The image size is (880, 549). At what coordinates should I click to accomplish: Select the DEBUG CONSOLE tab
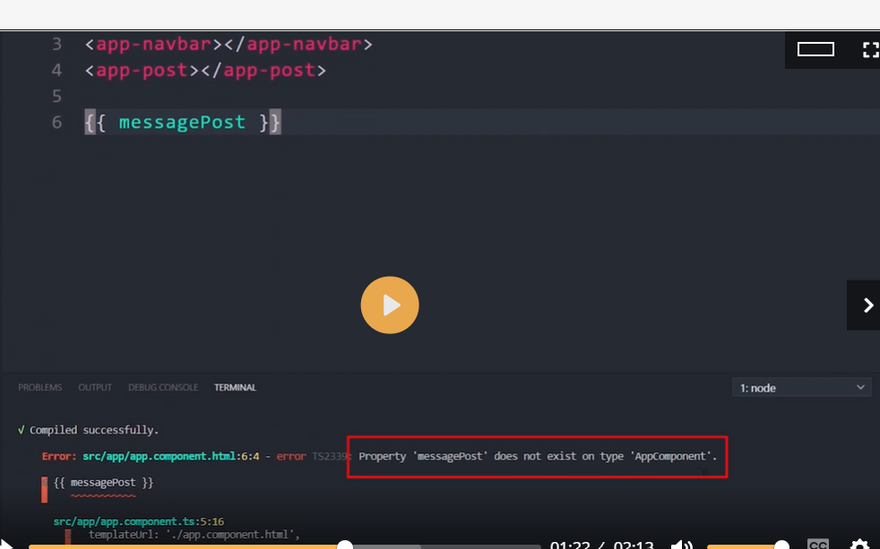tap(163, 387)
